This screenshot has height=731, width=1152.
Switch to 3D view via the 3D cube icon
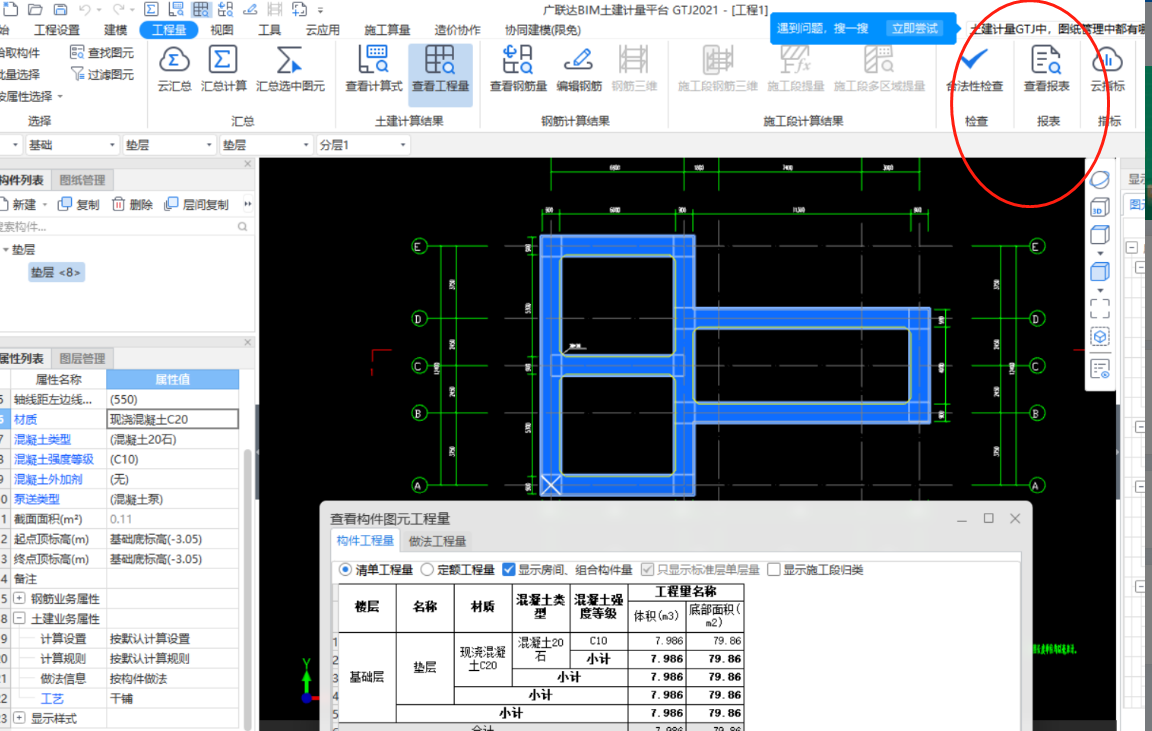pos(1099,208)
